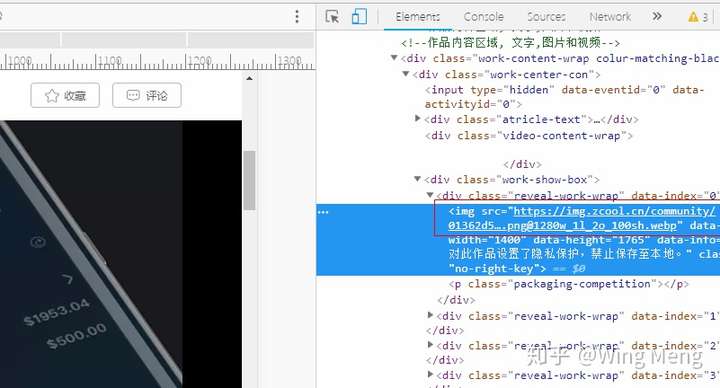Select the video-content-wrap div line
The height and width of the screenshot is (388, 720).
[529, 135]
